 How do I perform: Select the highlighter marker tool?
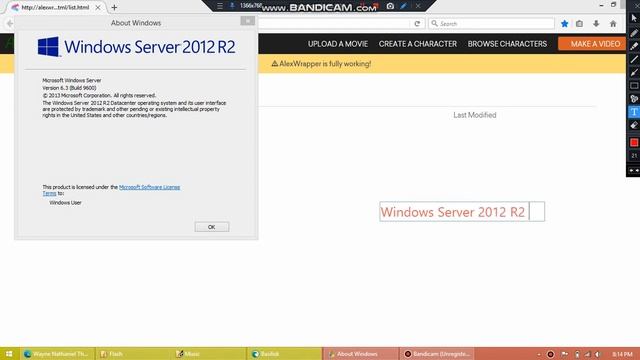634,46
